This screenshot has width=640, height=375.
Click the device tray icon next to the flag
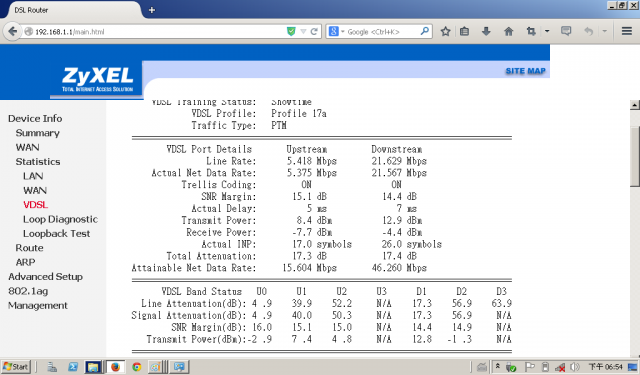click(x=545, y=367)
